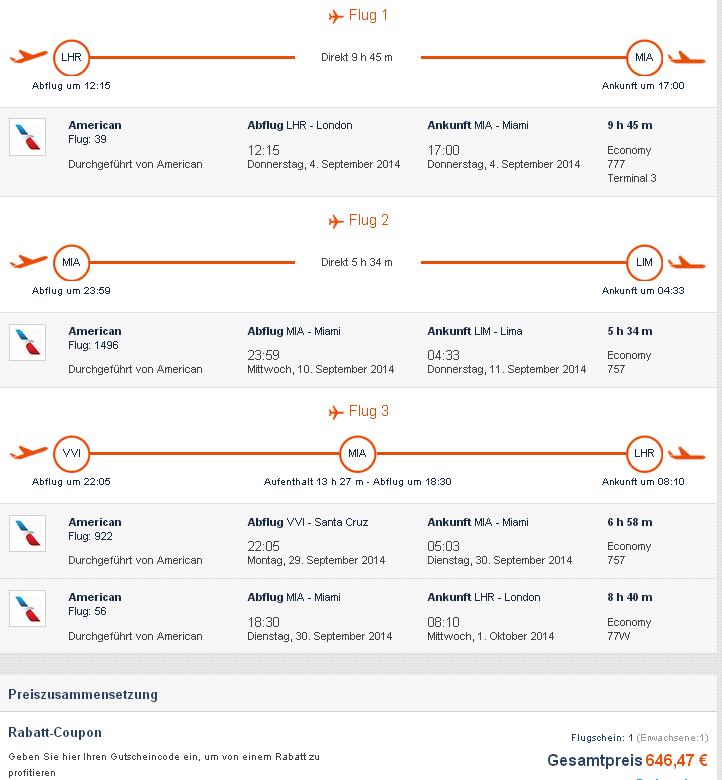Click the American Airlines logo for flight 922
722x780 pixels.
coord(27,533)
